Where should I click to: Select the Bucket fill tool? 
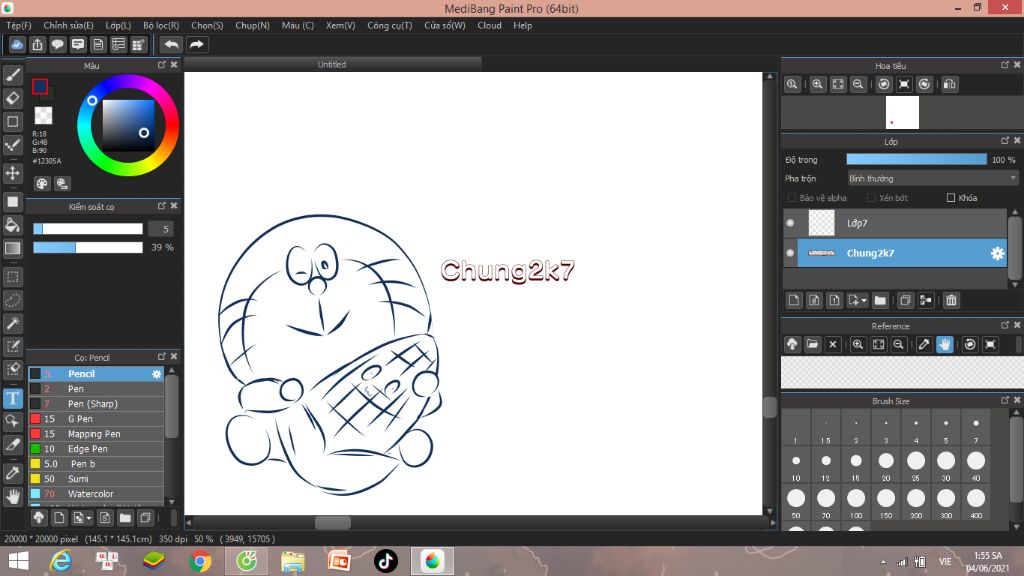click(12, 225)
